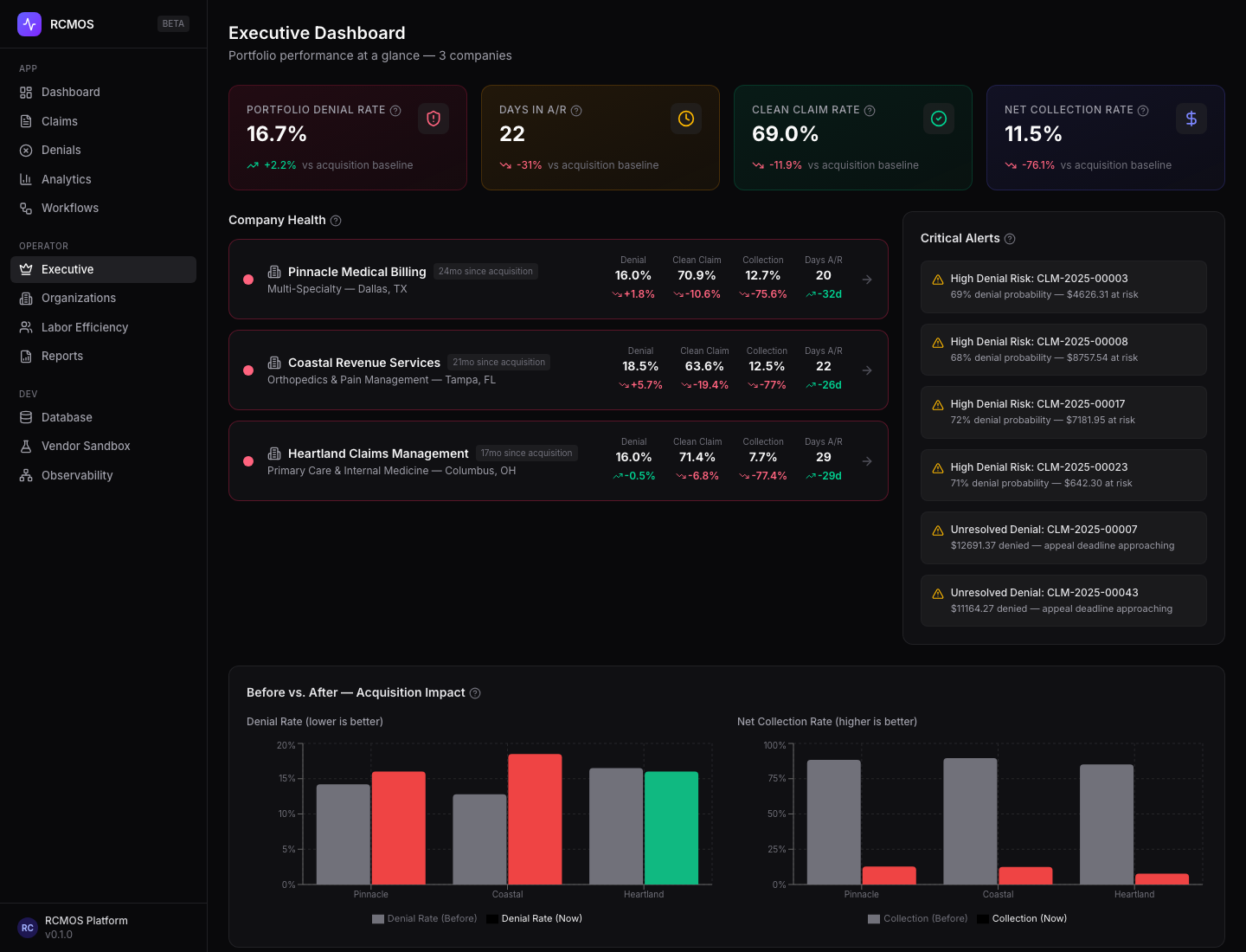
Task: Click the Pinnacle Medical Billing name
Action: click(357, 272)
